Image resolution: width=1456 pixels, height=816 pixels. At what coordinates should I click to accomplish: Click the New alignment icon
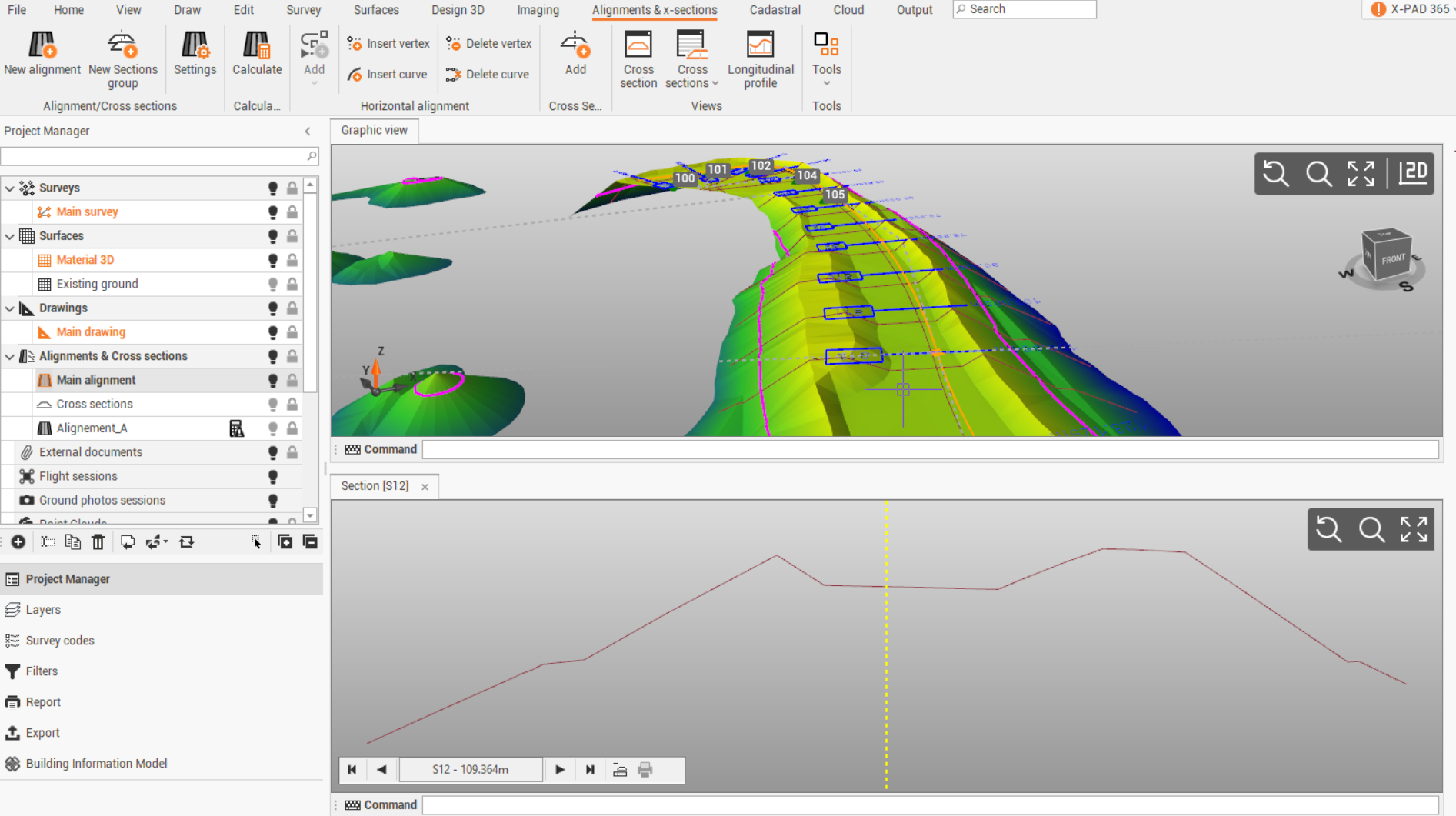click(x=42, y=46)
